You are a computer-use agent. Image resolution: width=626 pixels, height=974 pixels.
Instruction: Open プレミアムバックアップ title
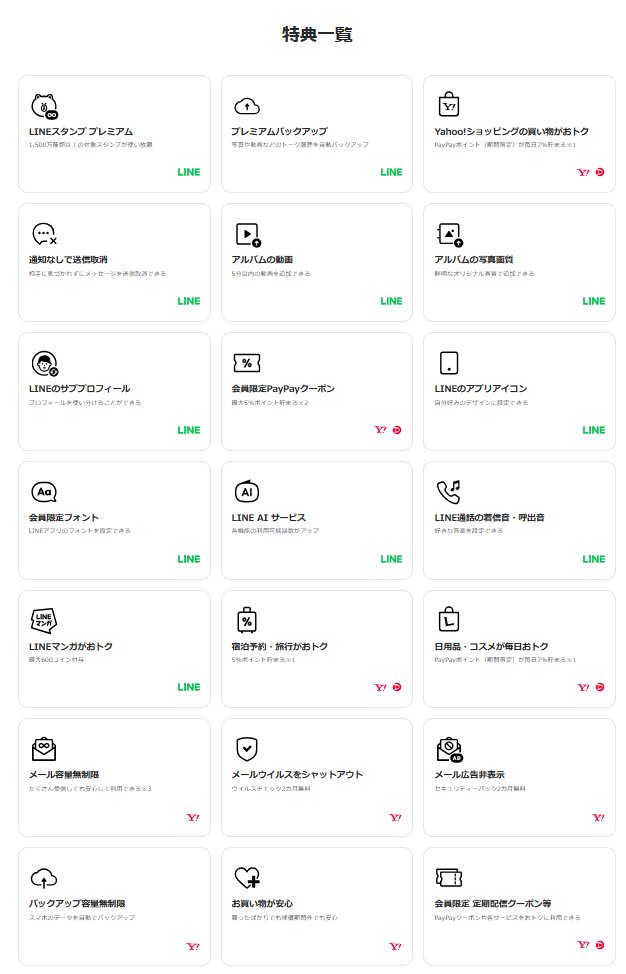(279, 131)
